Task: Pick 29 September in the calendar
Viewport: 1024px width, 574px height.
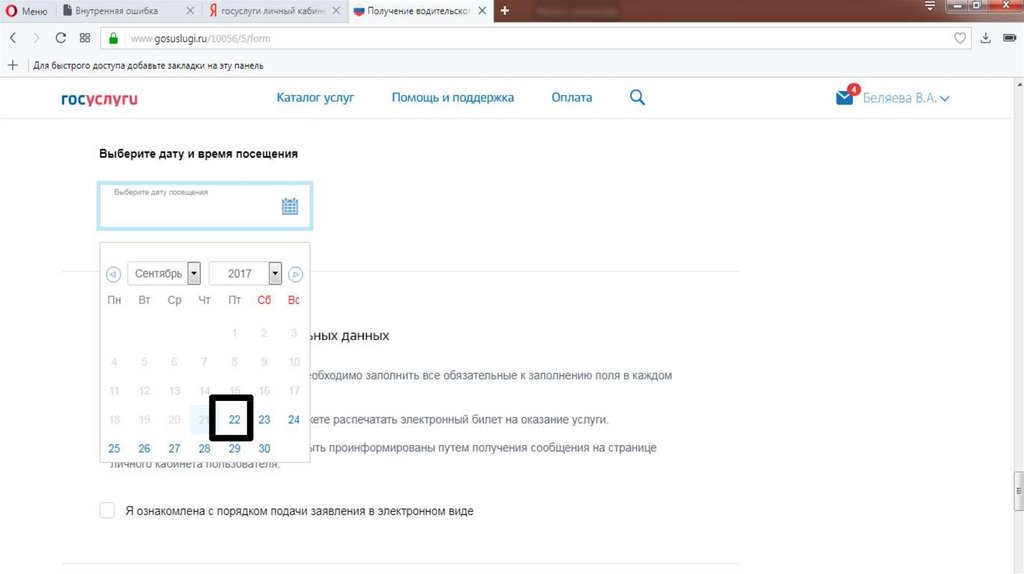Action: 234,449
